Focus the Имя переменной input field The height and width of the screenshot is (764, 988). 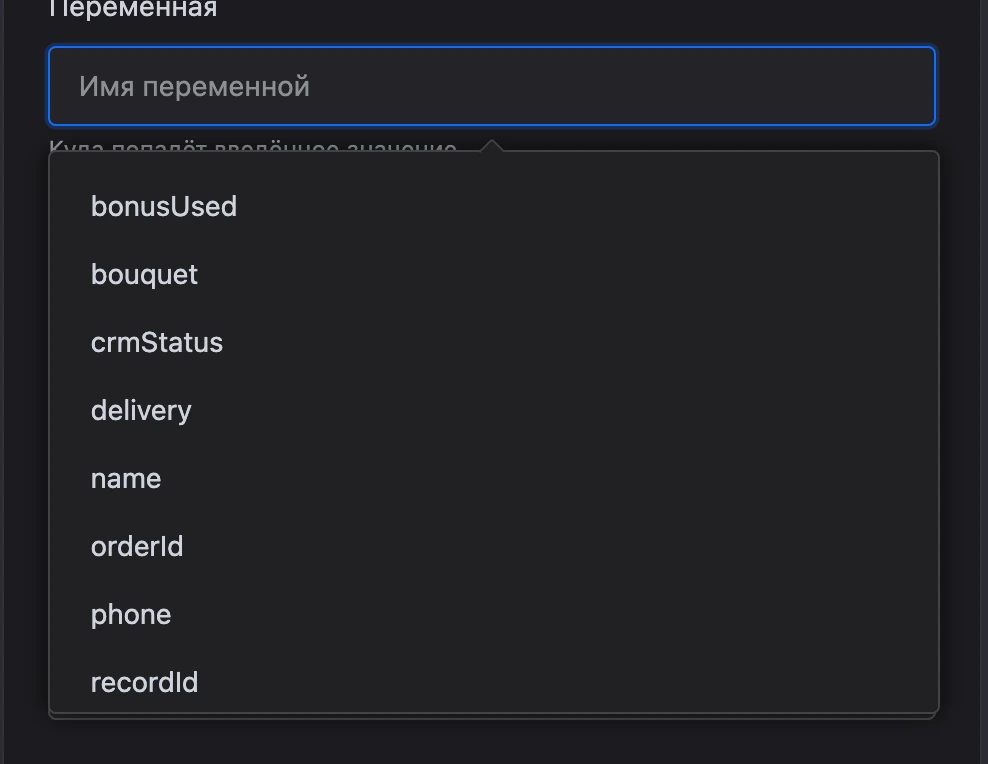coord(492,86)
